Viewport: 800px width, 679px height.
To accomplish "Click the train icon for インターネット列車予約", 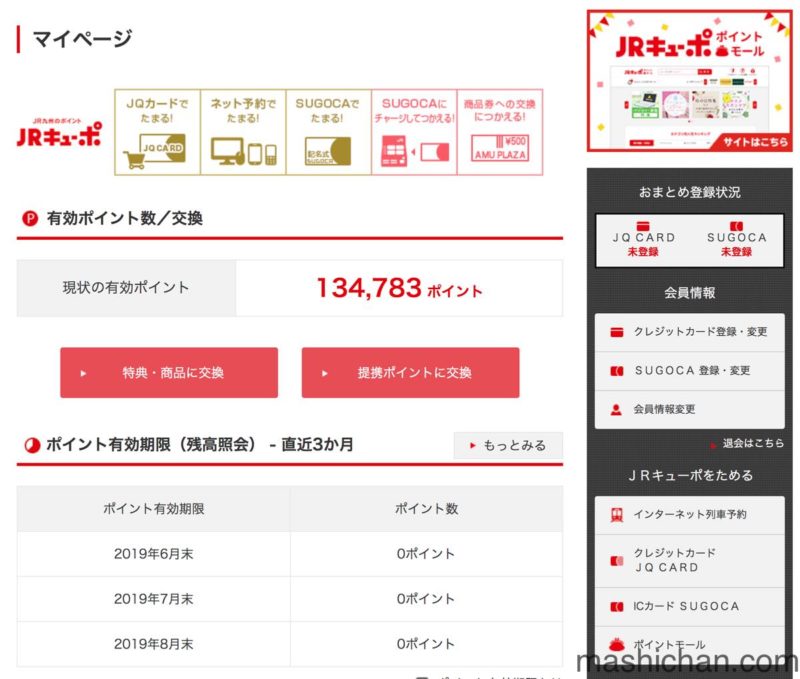I will 617,515.
